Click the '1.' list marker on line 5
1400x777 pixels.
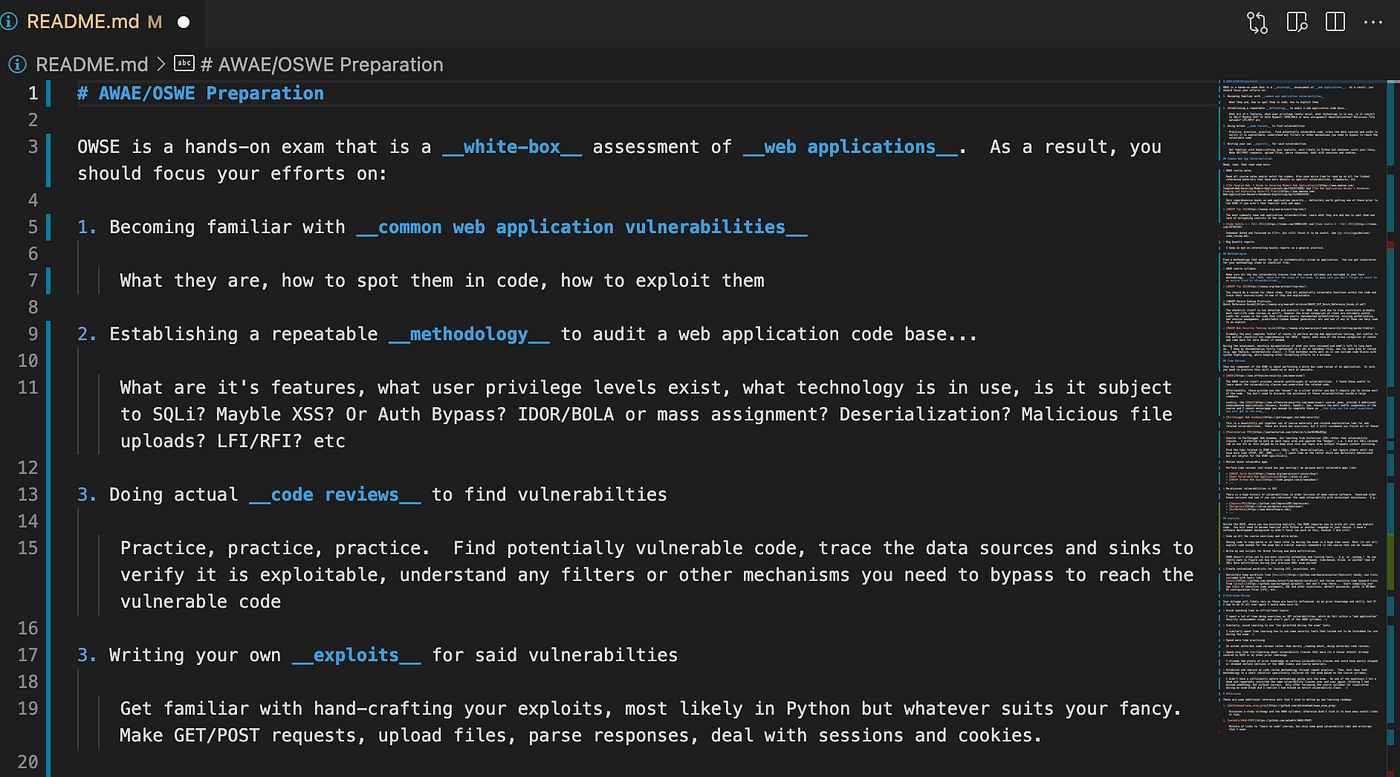click(x=88, y=227)
